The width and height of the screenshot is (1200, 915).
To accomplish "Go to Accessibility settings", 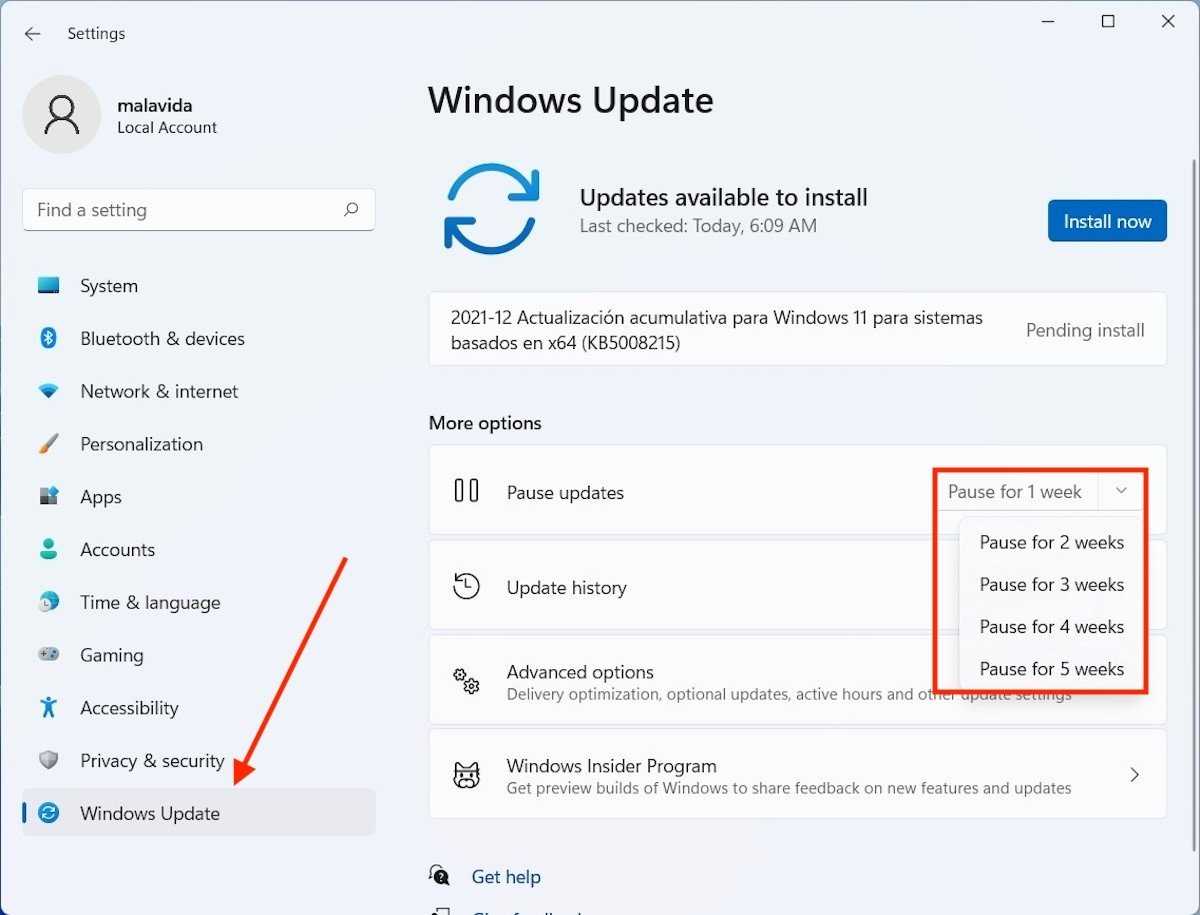I will coord(199,707).
